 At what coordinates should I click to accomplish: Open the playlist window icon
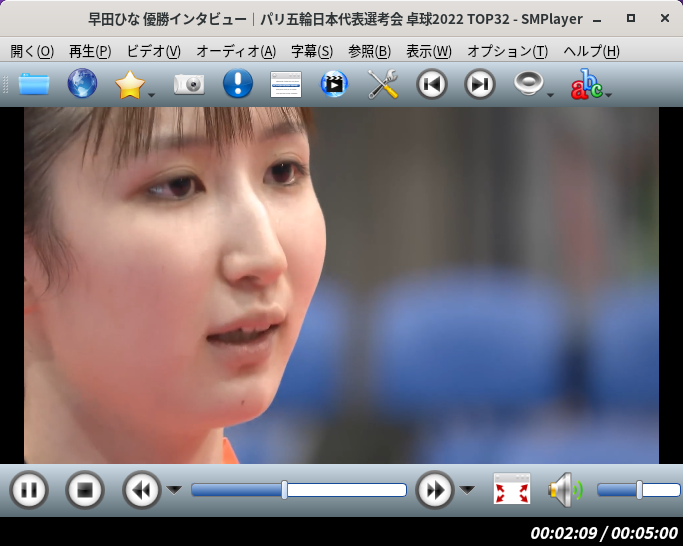pyautogui.click(x=286, y=85)
